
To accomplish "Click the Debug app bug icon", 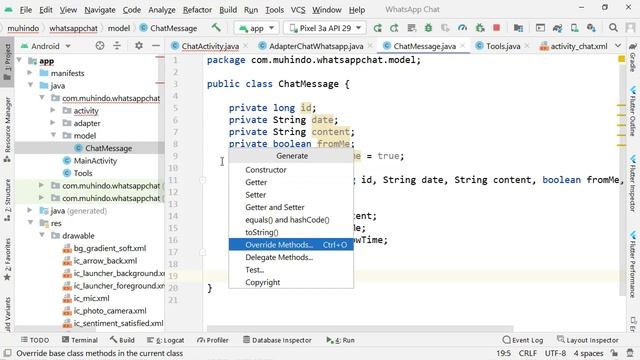I will tap(428, 28).
